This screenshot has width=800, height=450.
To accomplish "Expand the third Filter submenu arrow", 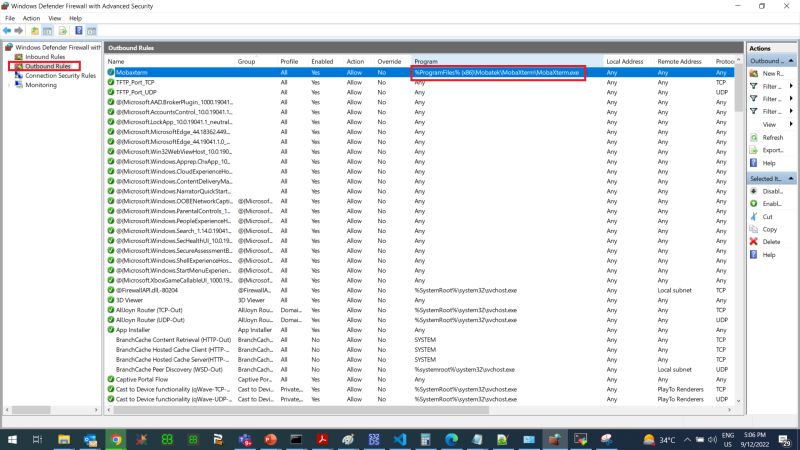I will click(791, 111).
